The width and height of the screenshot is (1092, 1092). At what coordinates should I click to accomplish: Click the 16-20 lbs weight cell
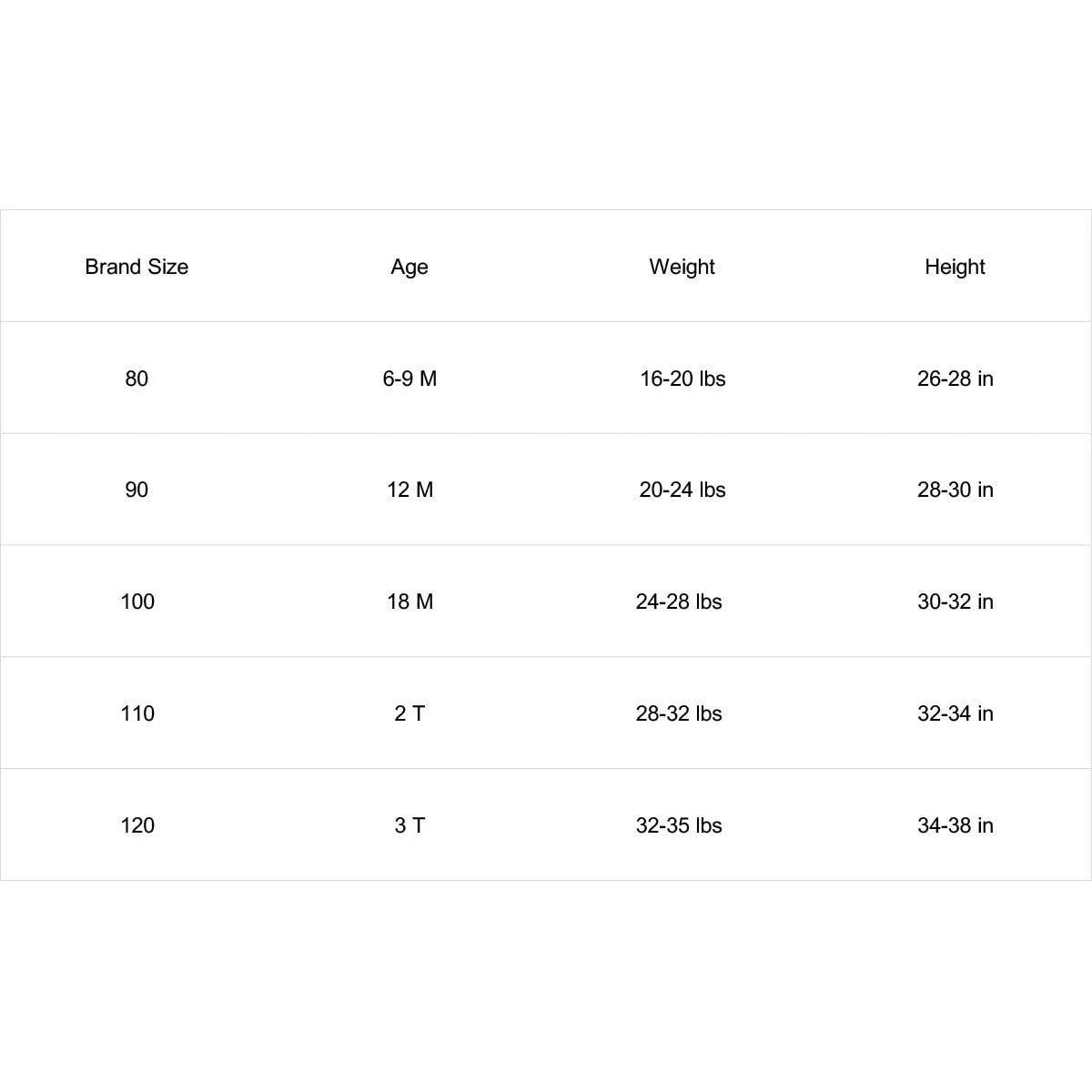[x=682, y=379]
